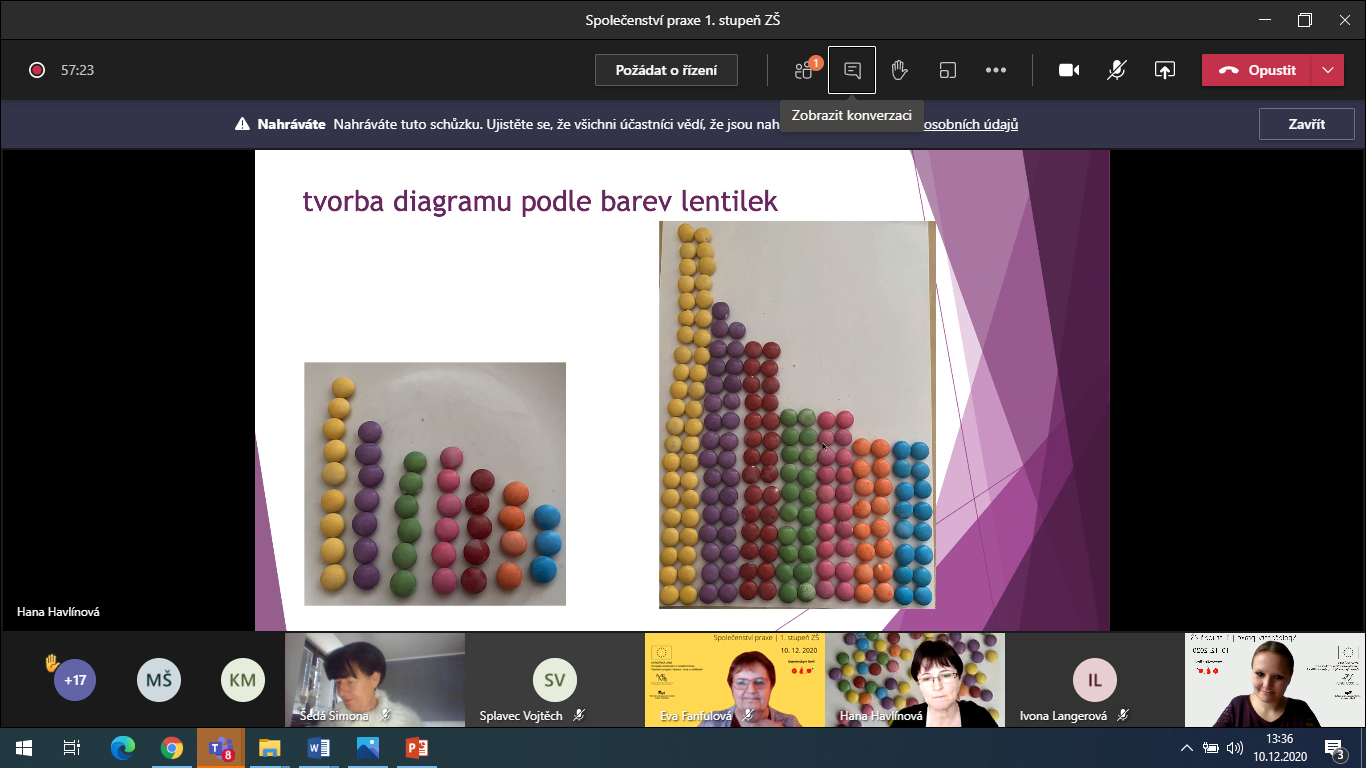The height and width of the screenshot is (768, 1366).
Task: Toggle the camera on or off
Action: click(1069, 70)
